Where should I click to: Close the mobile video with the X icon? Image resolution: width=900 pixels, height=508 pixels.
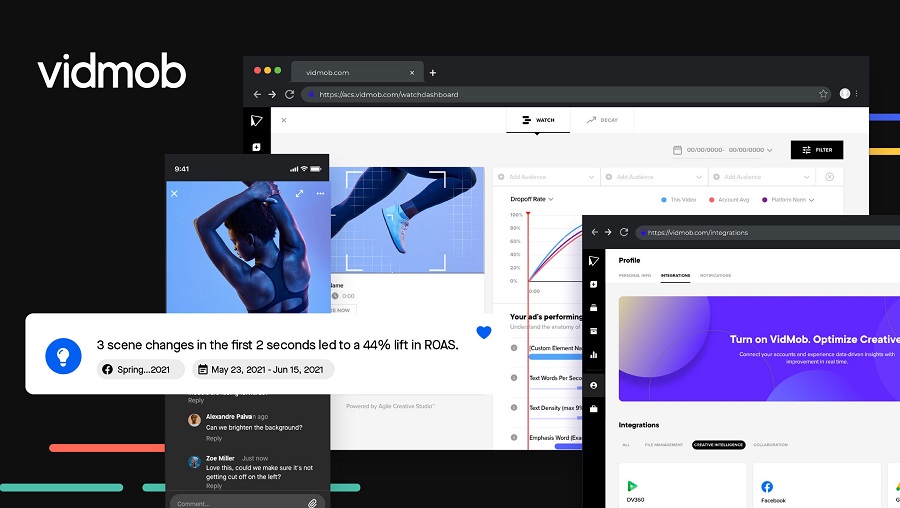coord(174,194)
